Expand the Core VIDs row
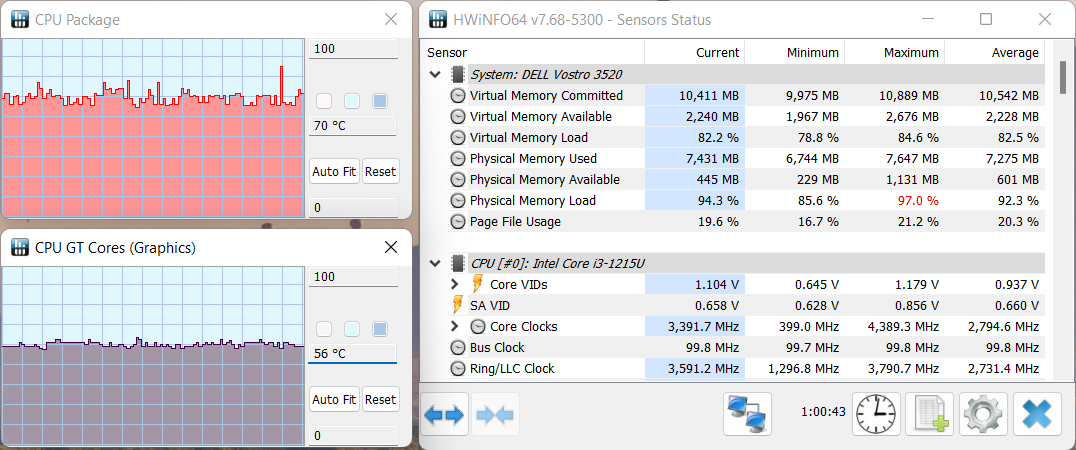Image resolution: width=1076 pixels, height=450 pixels. (x=455, y=284)
